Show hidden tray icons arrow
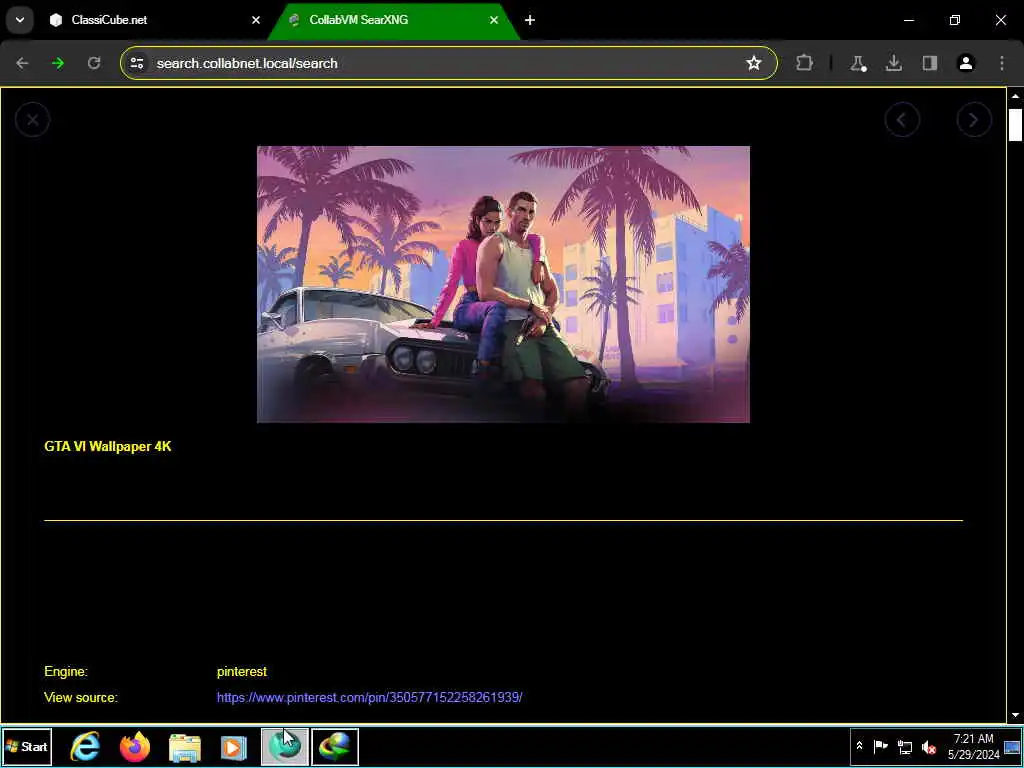The height and width of the screenshot is (768, 1024). coord(859,746)
